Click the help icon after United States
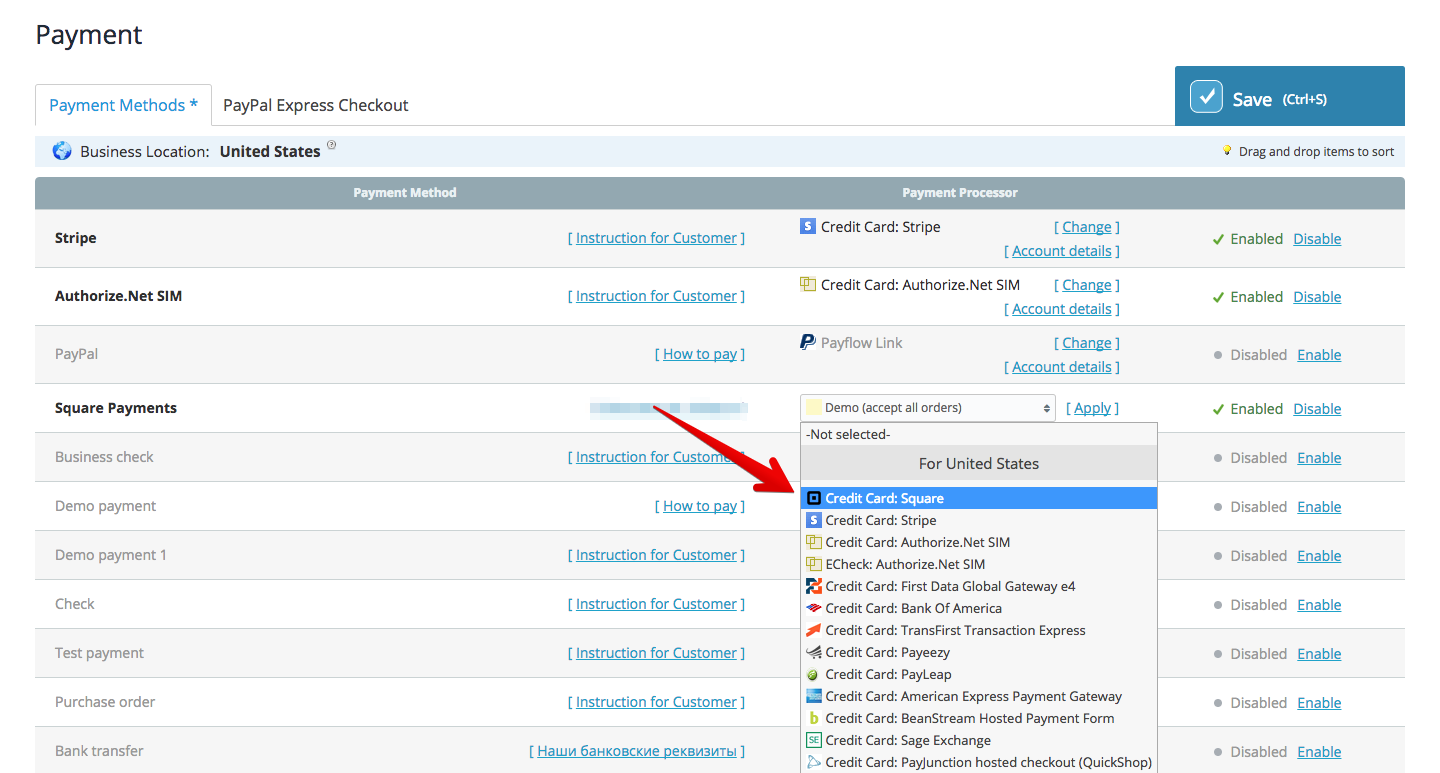Image resolution: width=1440 pixels, height=773 pixels. [x=332, y=145]
